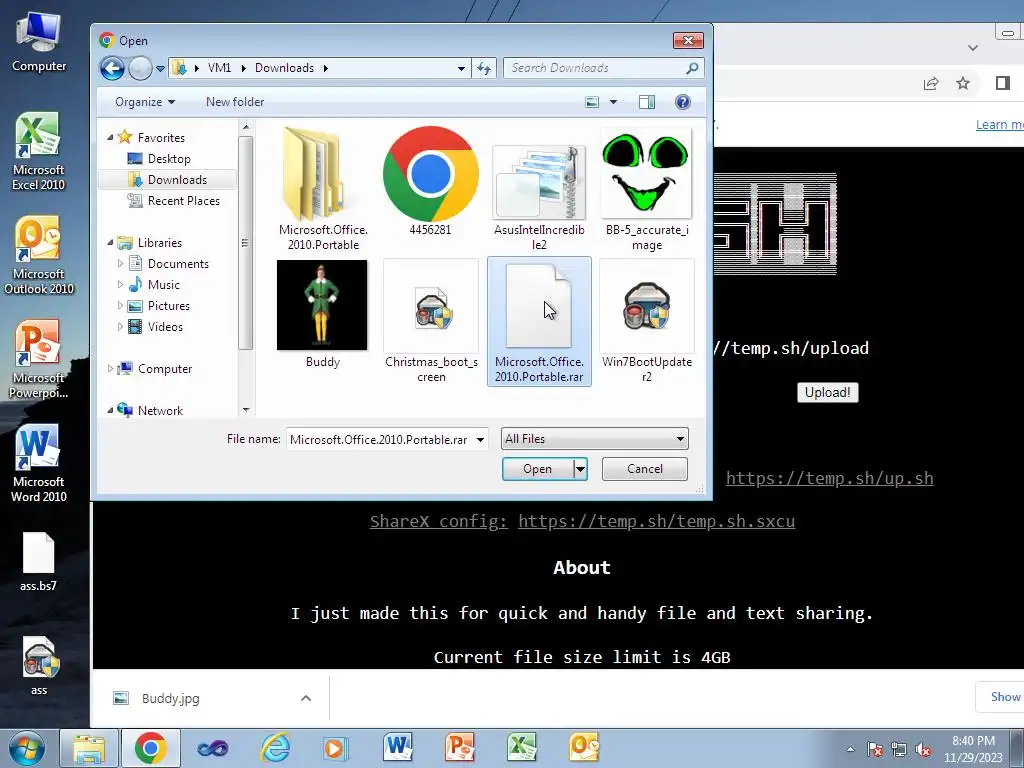Click the Change your view icon
The width and height of the screenshot is (1024, 768).
click(592, 102)
